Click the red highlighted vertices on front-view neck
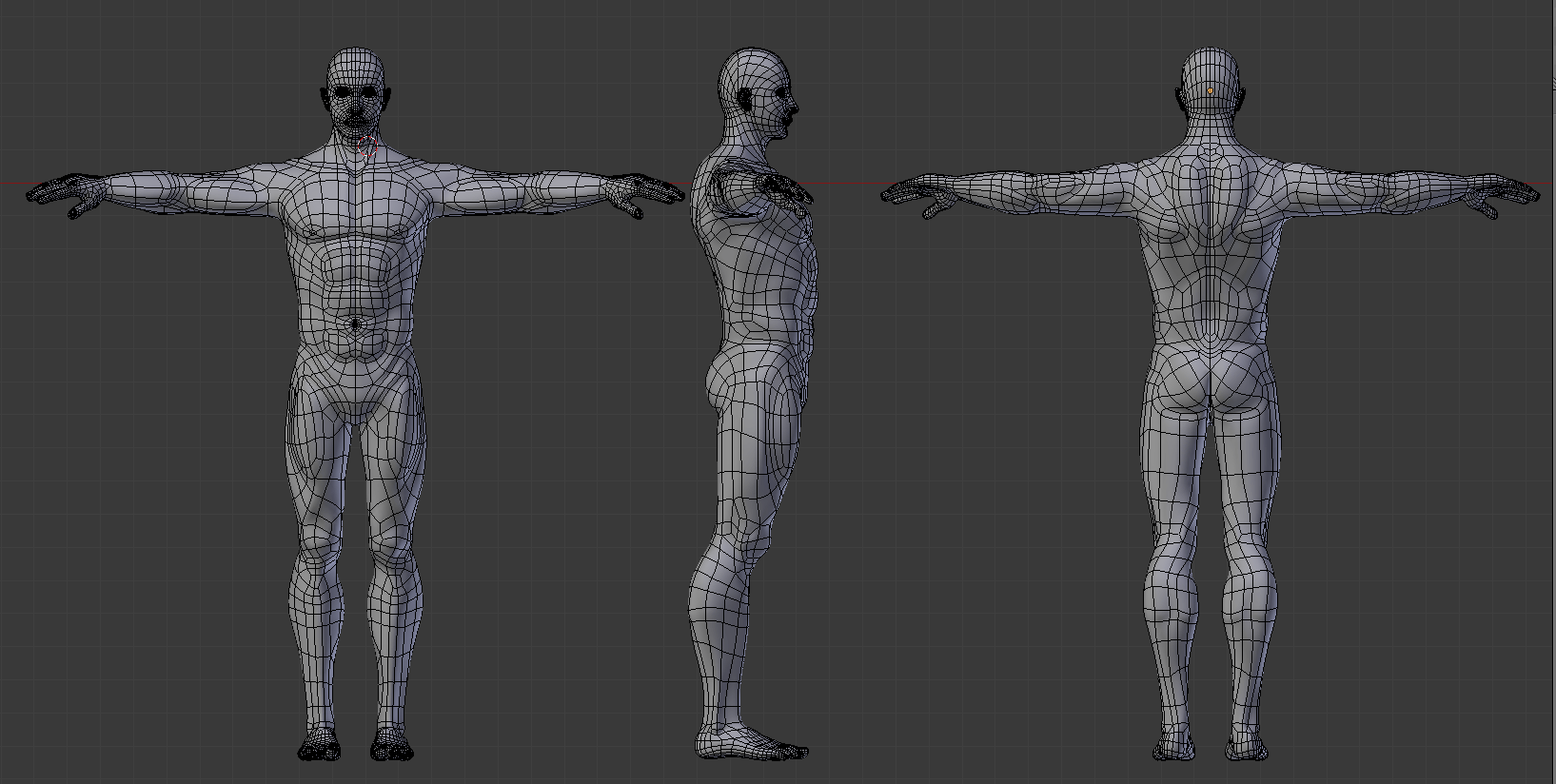The height and width of the screenshot is (784, 1556). pos(365,147)
